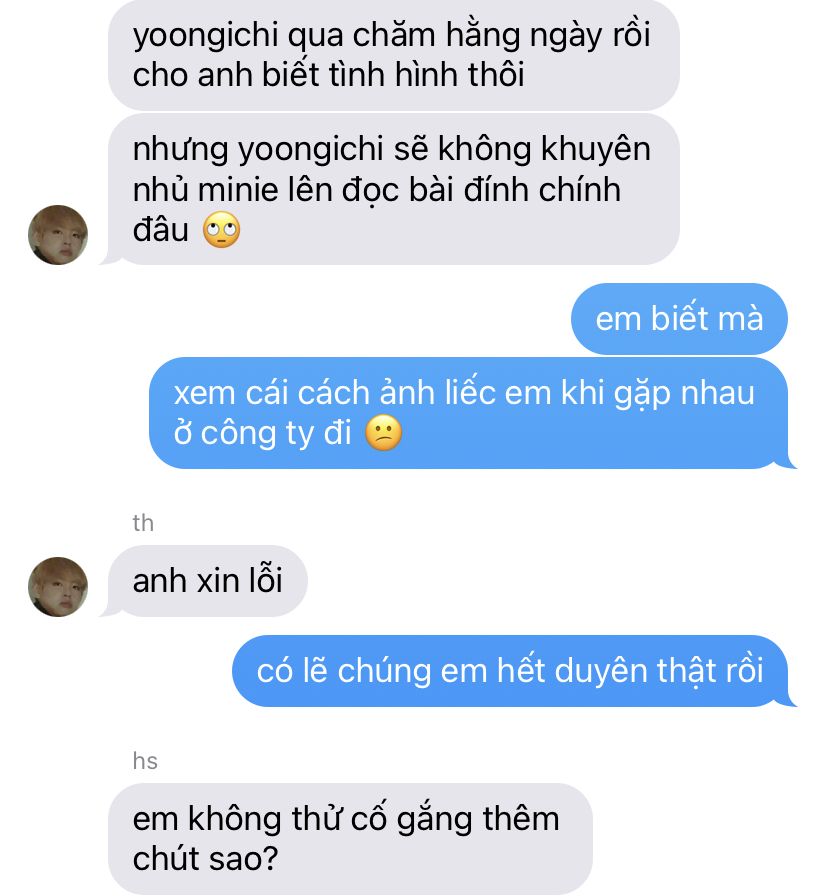This screenshot has height=896, width=828.
Task: Tap the message 'em không thử cố gắng thêm chút sao?'
Action: pyautogui.click(x=350, y=838)
